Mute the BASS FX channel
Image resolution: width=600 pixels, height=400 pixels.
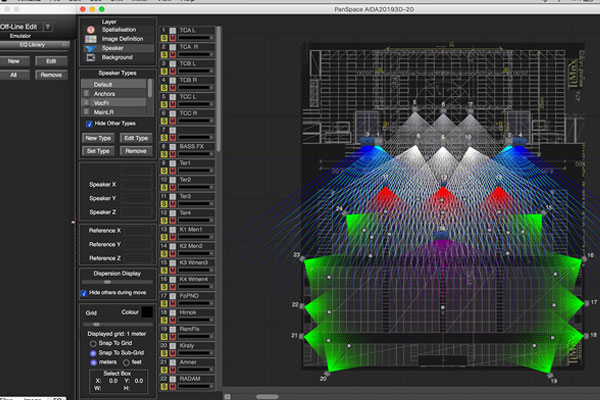pos(174,153)
